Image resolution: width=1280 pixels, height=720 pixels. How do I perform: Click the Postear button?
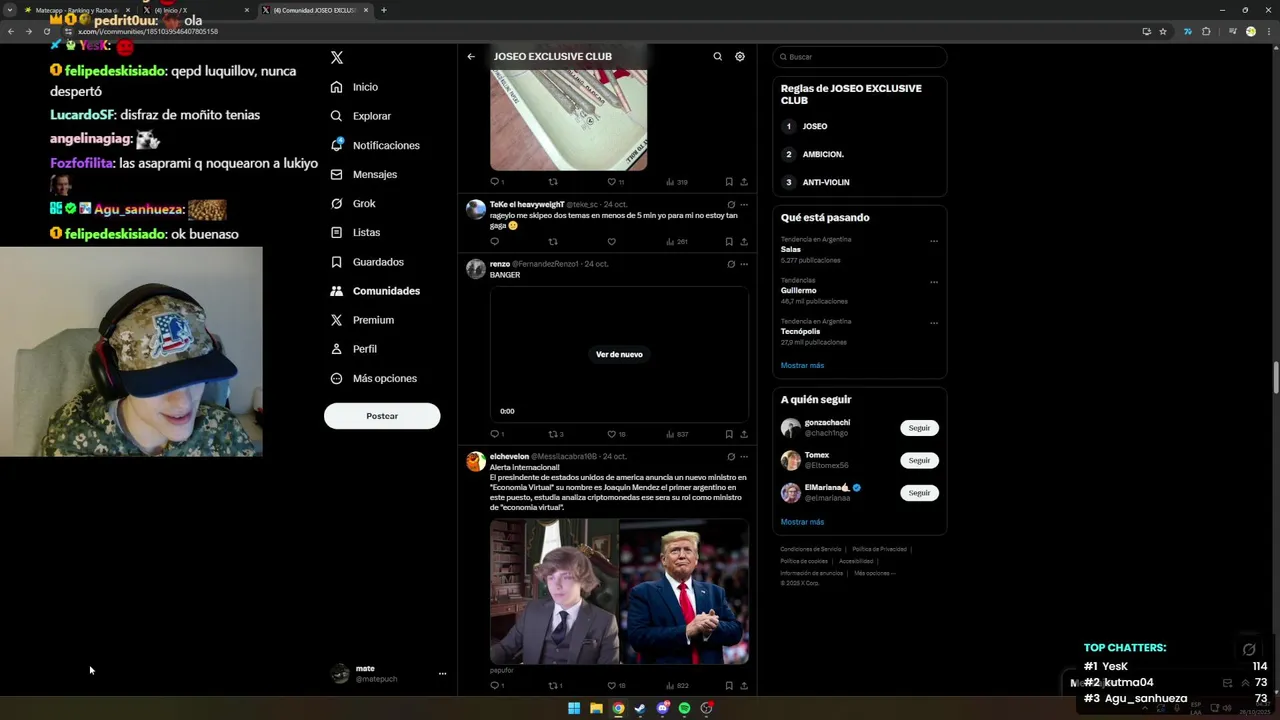coord(382,416)
